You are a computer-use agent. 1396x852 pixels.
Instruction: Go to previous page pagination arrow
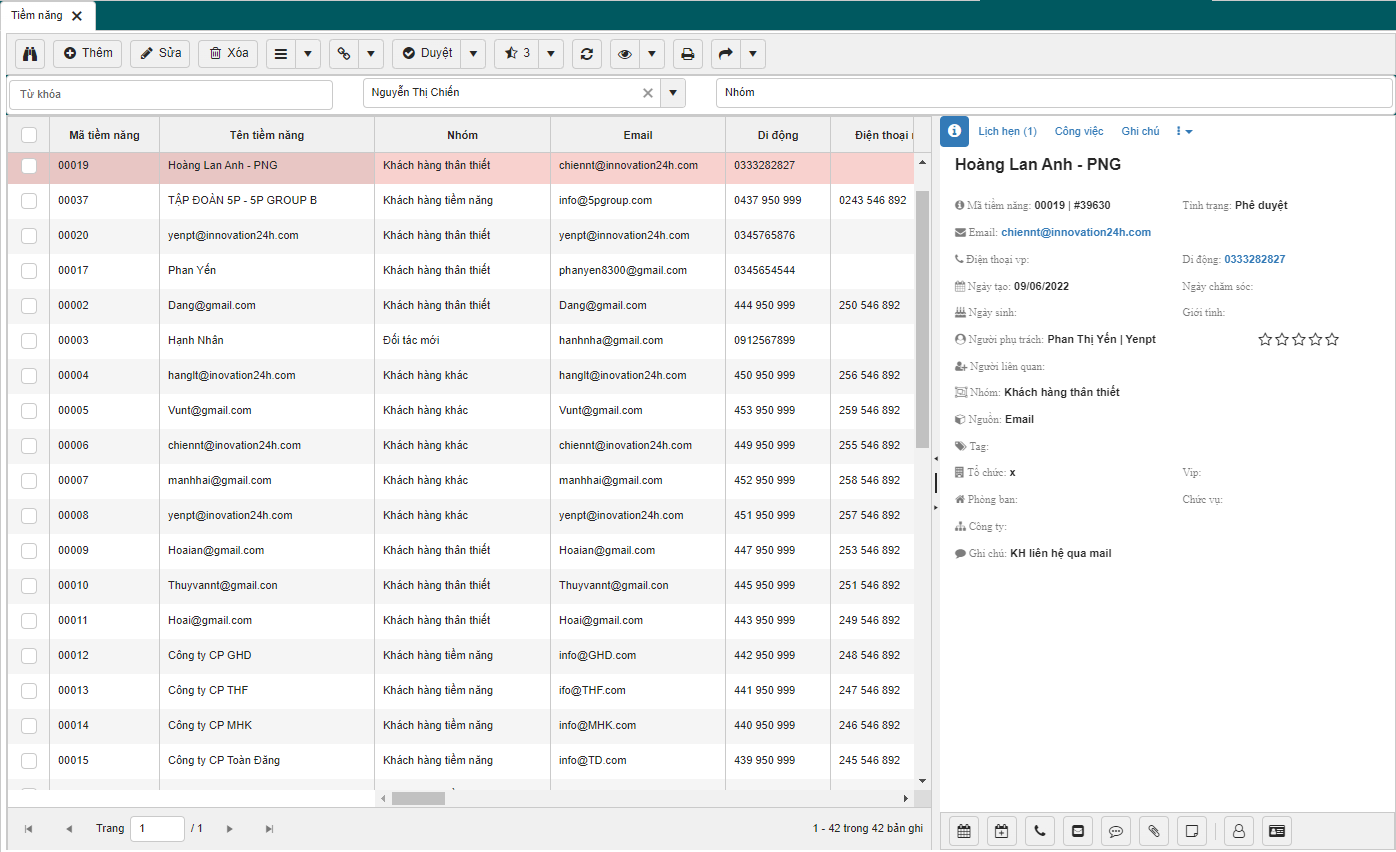coord(69,829)
